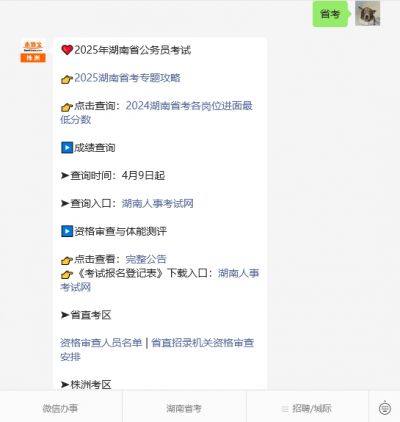The height and width of the screenshot is (422, 400).
Task: Tap the official account avatar icon
Action: point(33,50)
